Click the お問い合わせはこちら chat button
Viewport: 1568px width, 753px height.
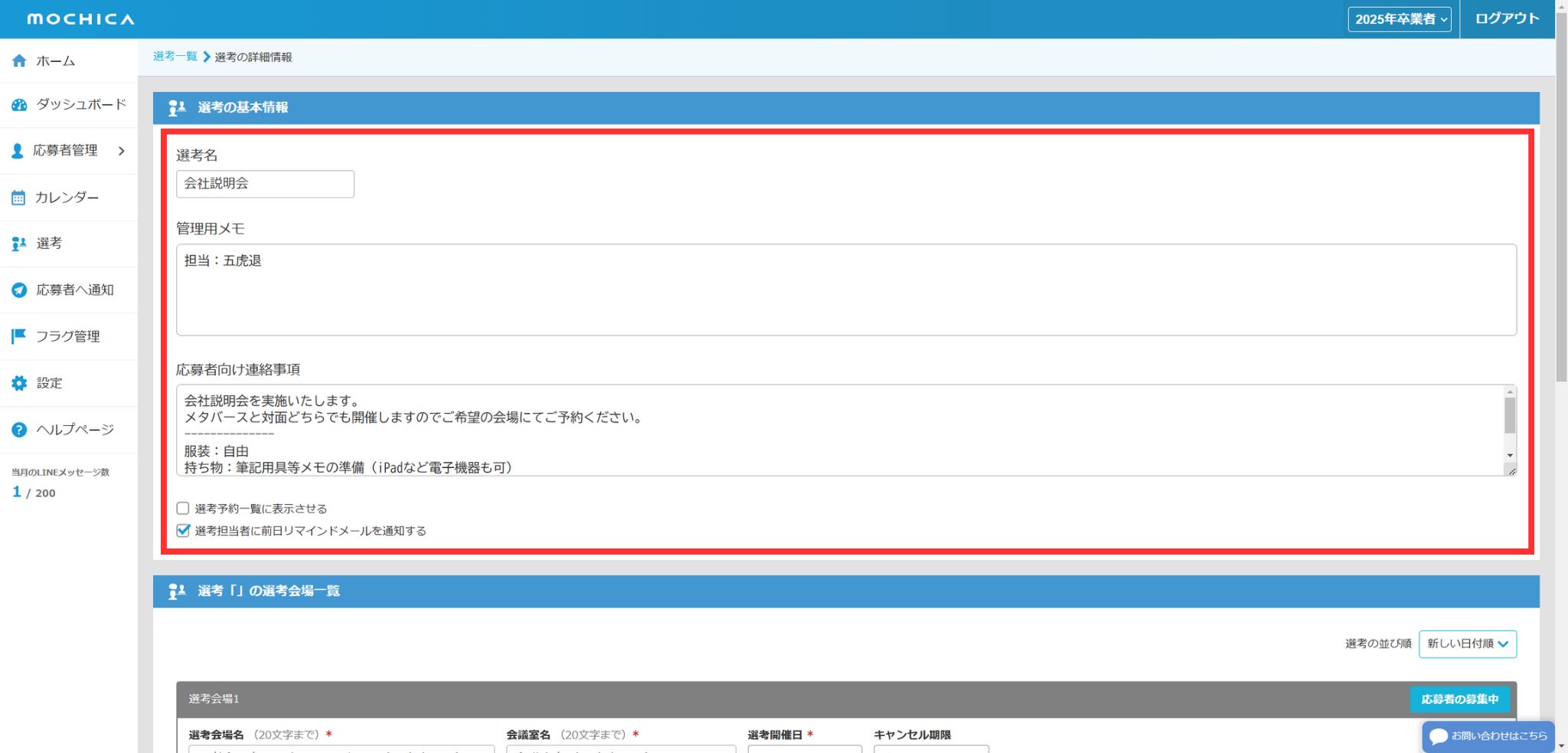(x=1488, y=736)
